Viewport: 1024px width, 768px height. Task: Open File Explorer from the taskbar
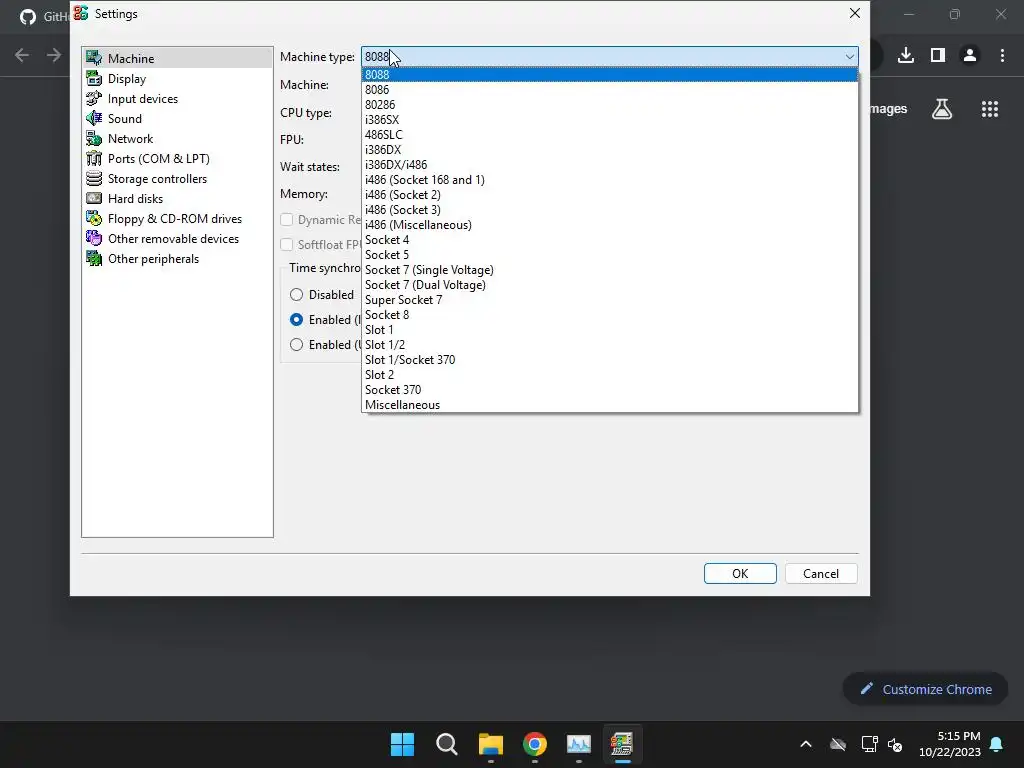(490, 744)
